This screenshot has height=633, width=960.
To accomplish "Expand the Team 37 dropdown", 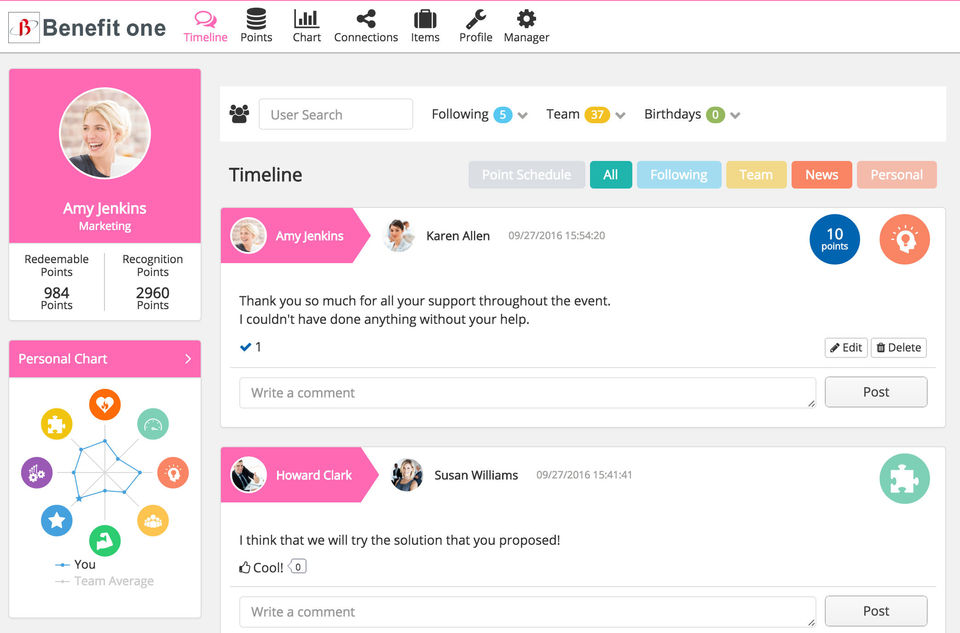I will (620, 115).
